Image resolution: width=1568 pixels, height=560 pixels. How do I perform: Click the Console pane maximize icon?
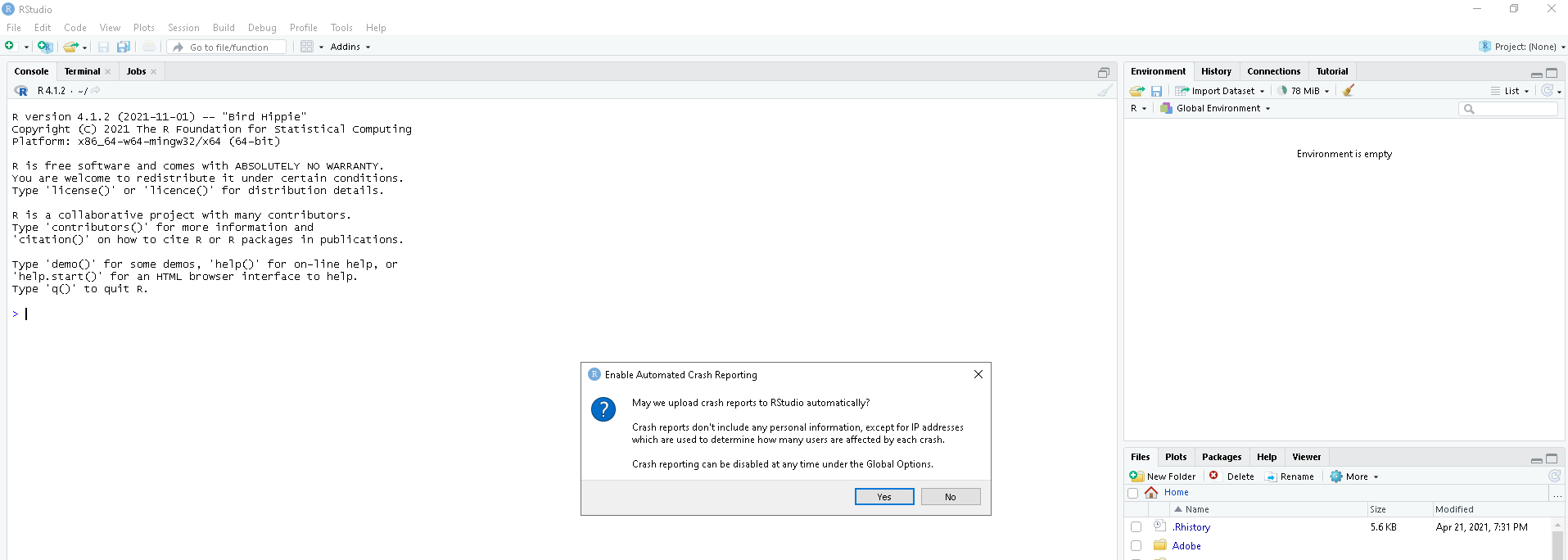tap(1104, 72)
